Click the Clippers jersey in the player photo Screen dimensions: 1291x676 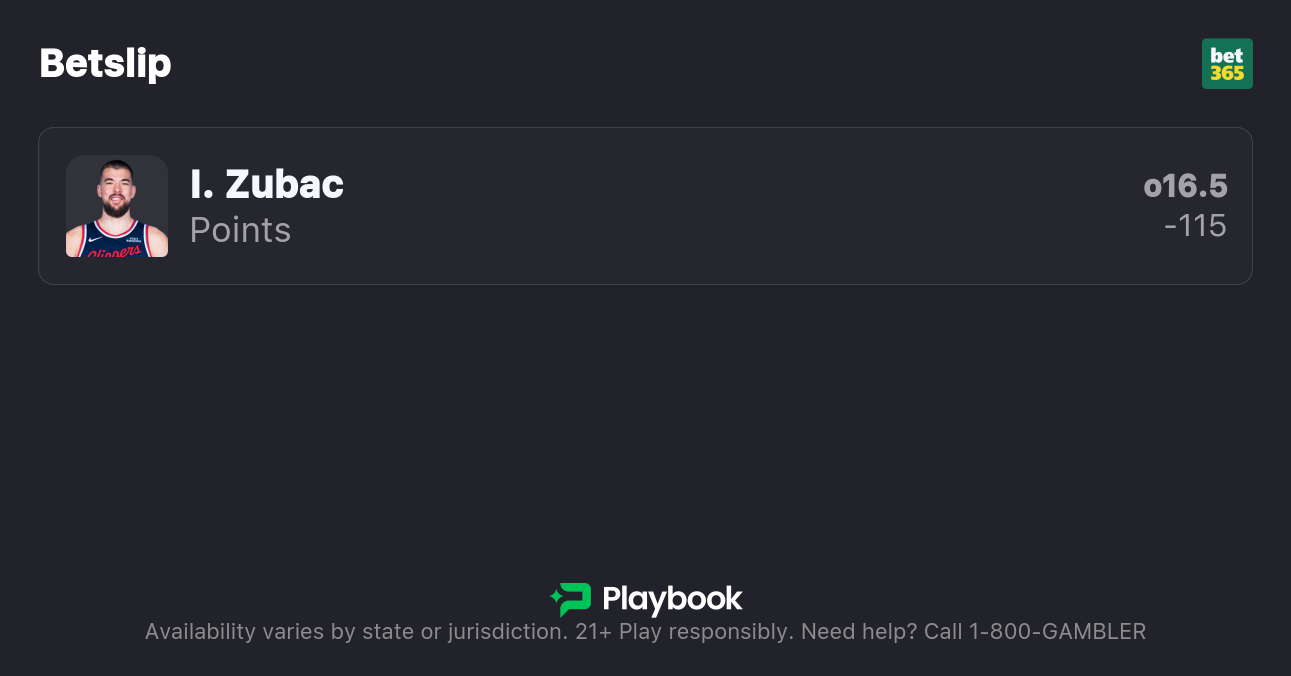point(117,245)
